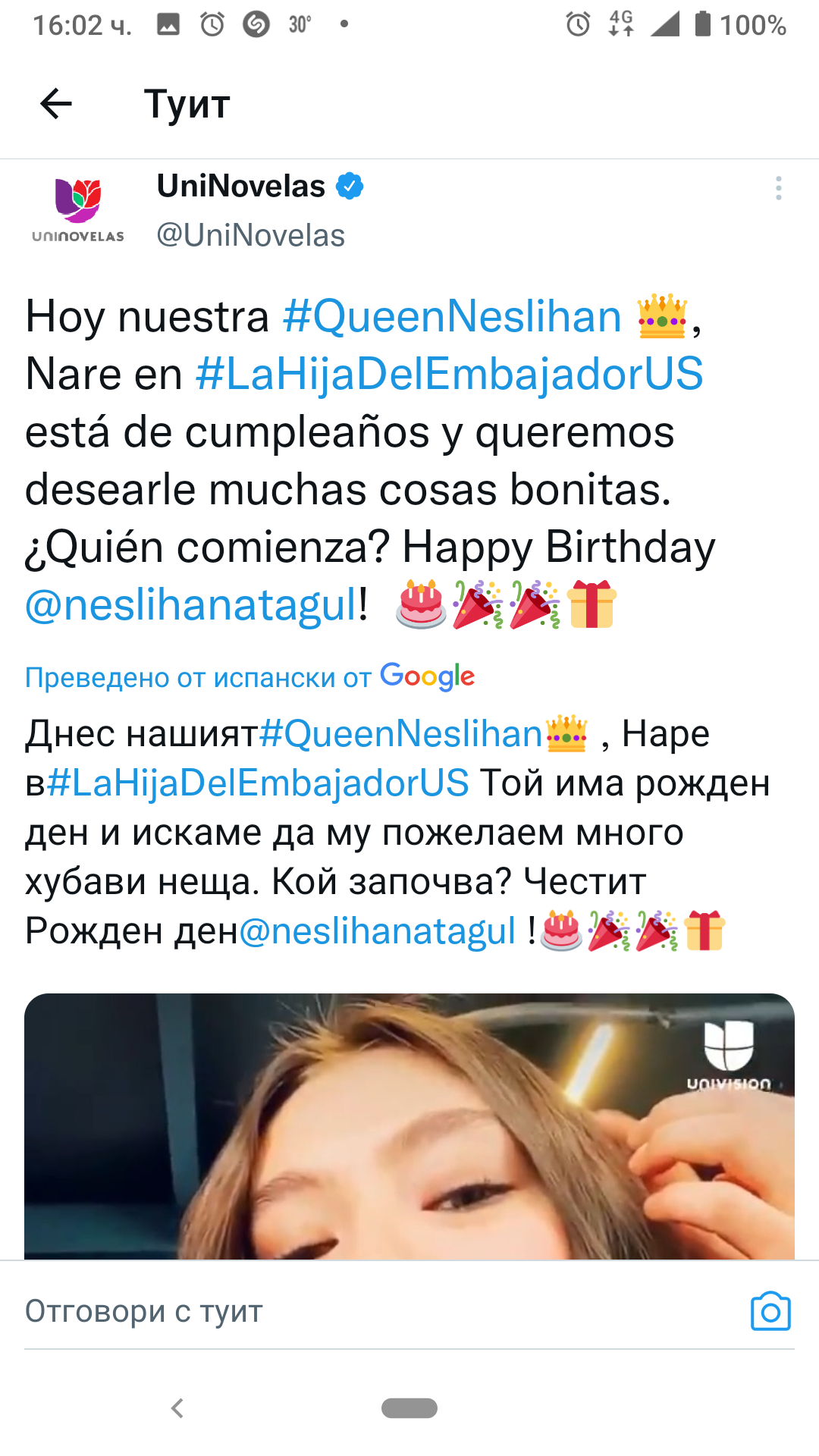Open the #QueenNeslihan hashtag in Spanish text

click(x=452, y=316)
